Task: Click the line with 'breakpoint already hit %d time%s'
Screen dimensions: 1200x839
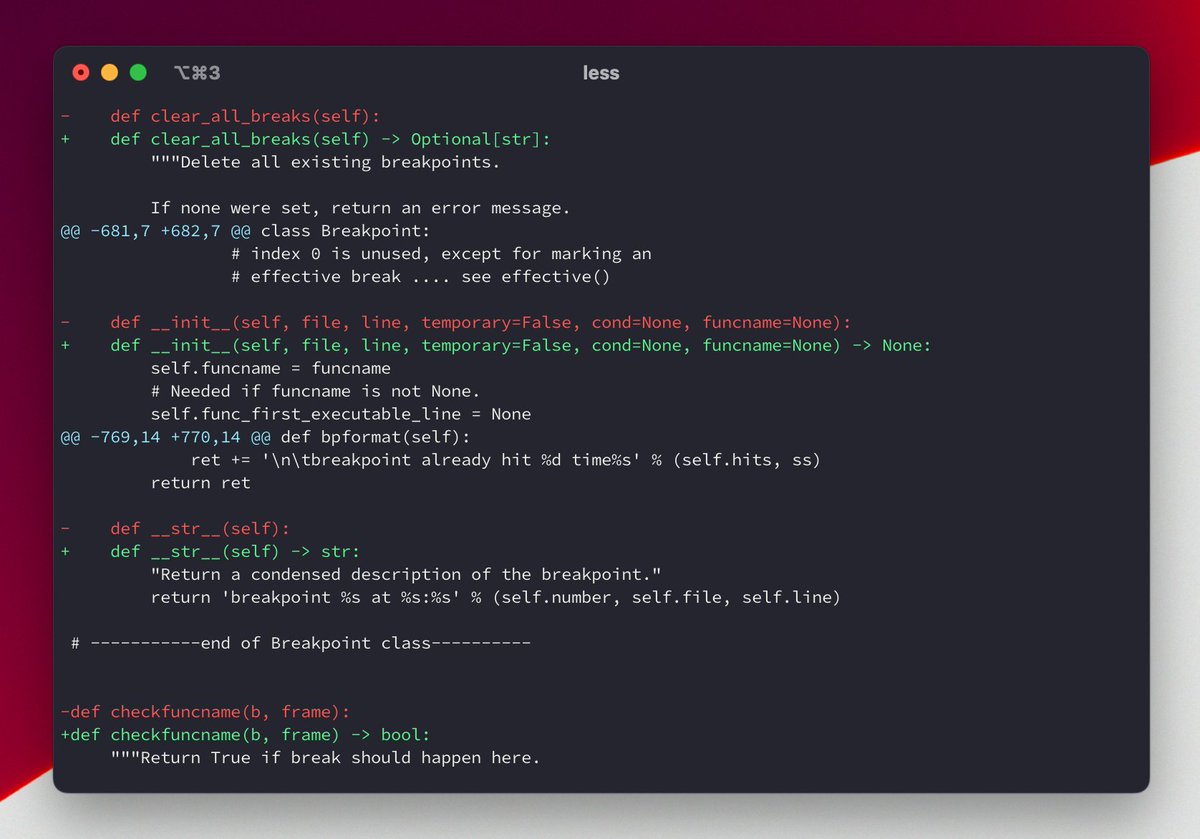Action: click(x=505, y=460)
